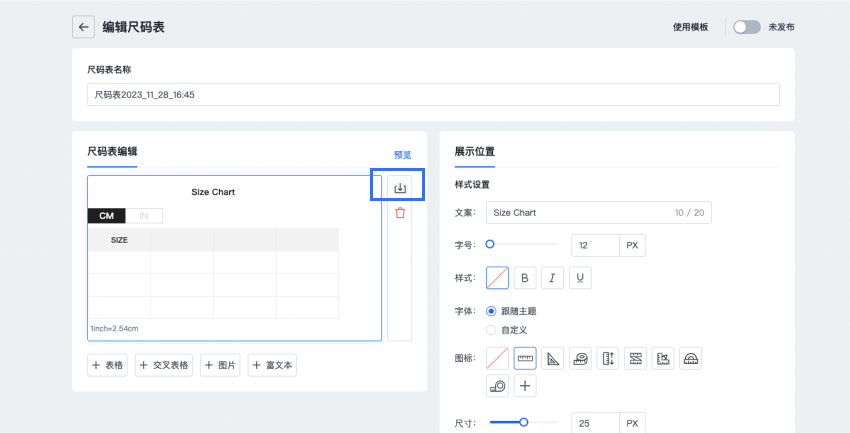
Task: Click the 使用模板 button
Action: [690, 27]
